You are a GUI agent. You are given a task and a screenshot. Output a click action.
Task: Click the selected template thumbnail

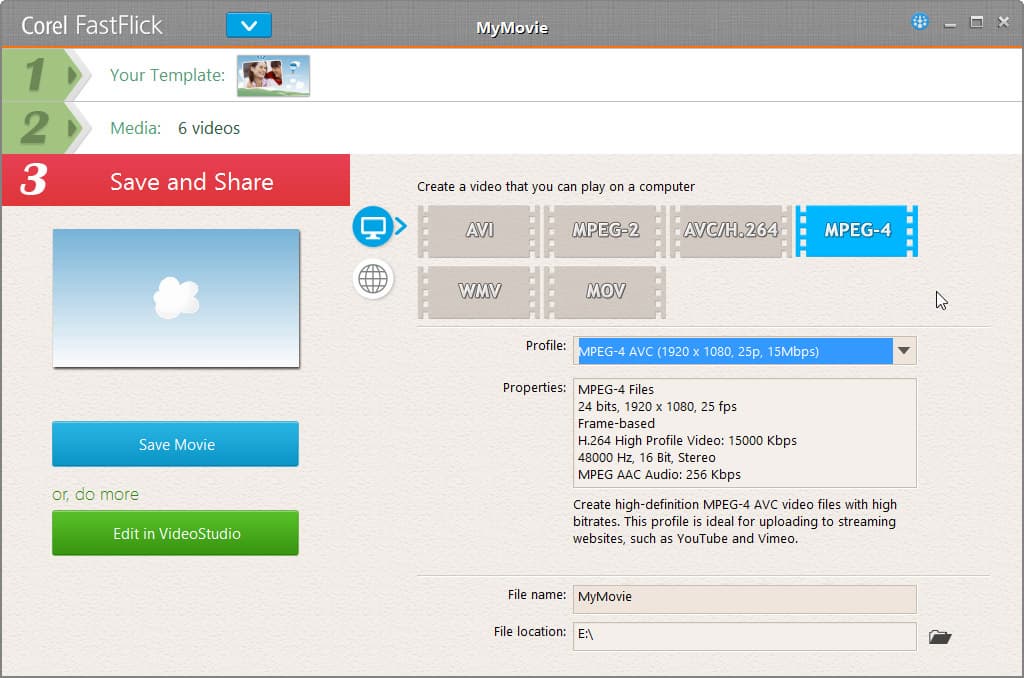pyautogui.click(x=273, y=76)
